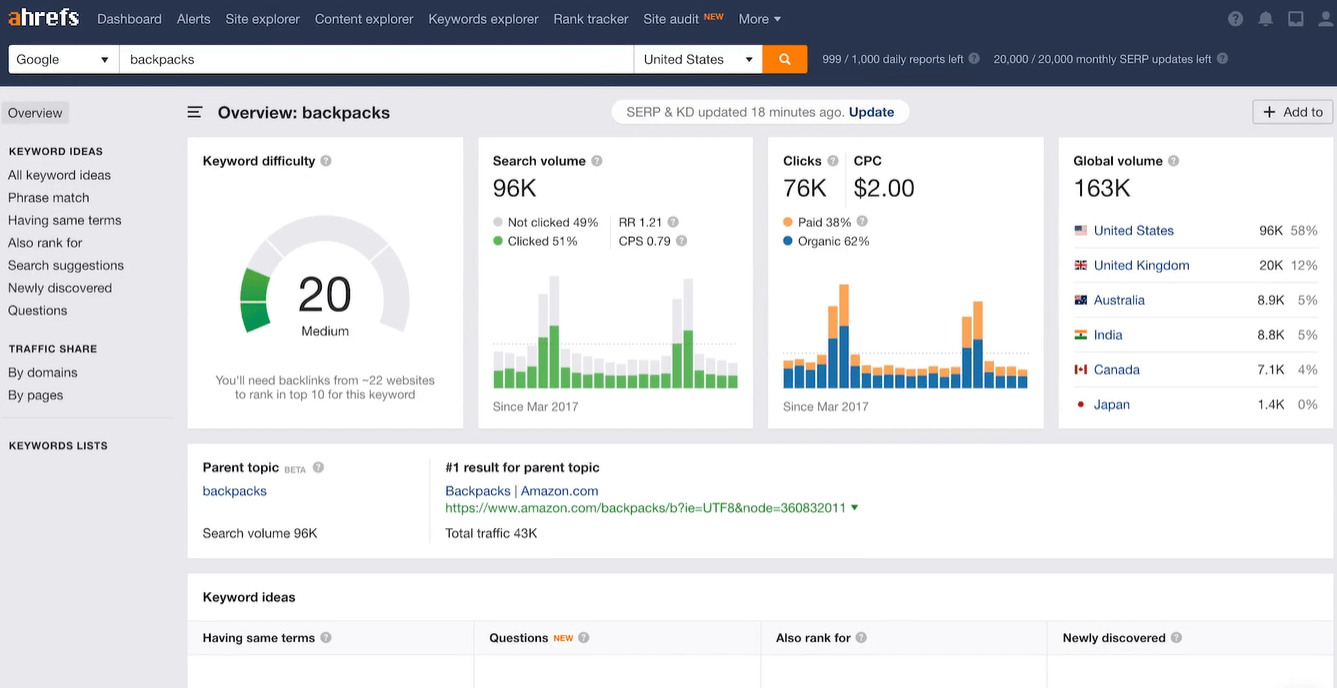
Task: Open the help question mark icon in header
Action: pos(1236,19)
